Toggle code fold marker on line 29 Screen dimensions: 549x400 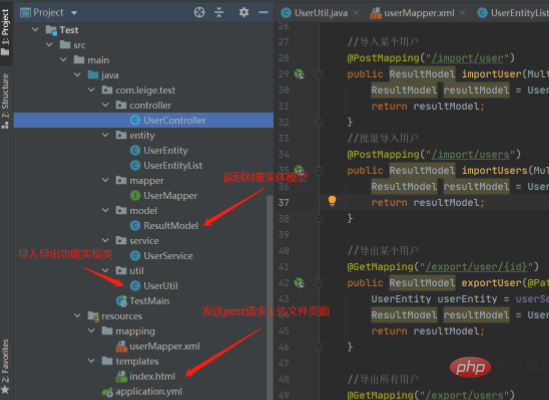tap(319, 74)
